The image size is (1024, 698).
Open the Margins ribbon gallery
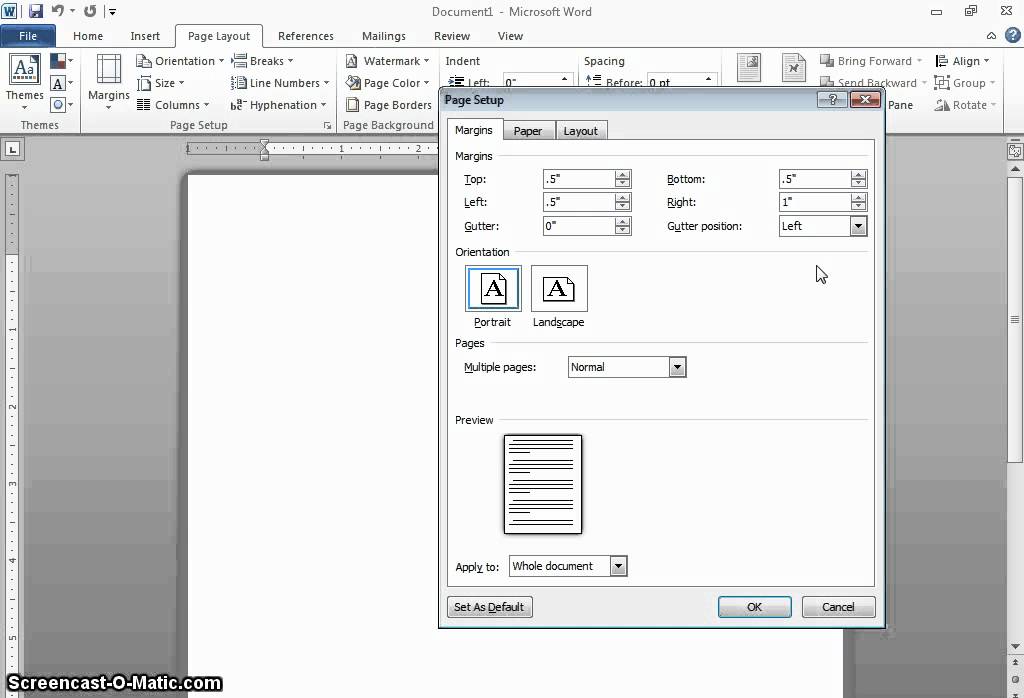coord(108,82)
